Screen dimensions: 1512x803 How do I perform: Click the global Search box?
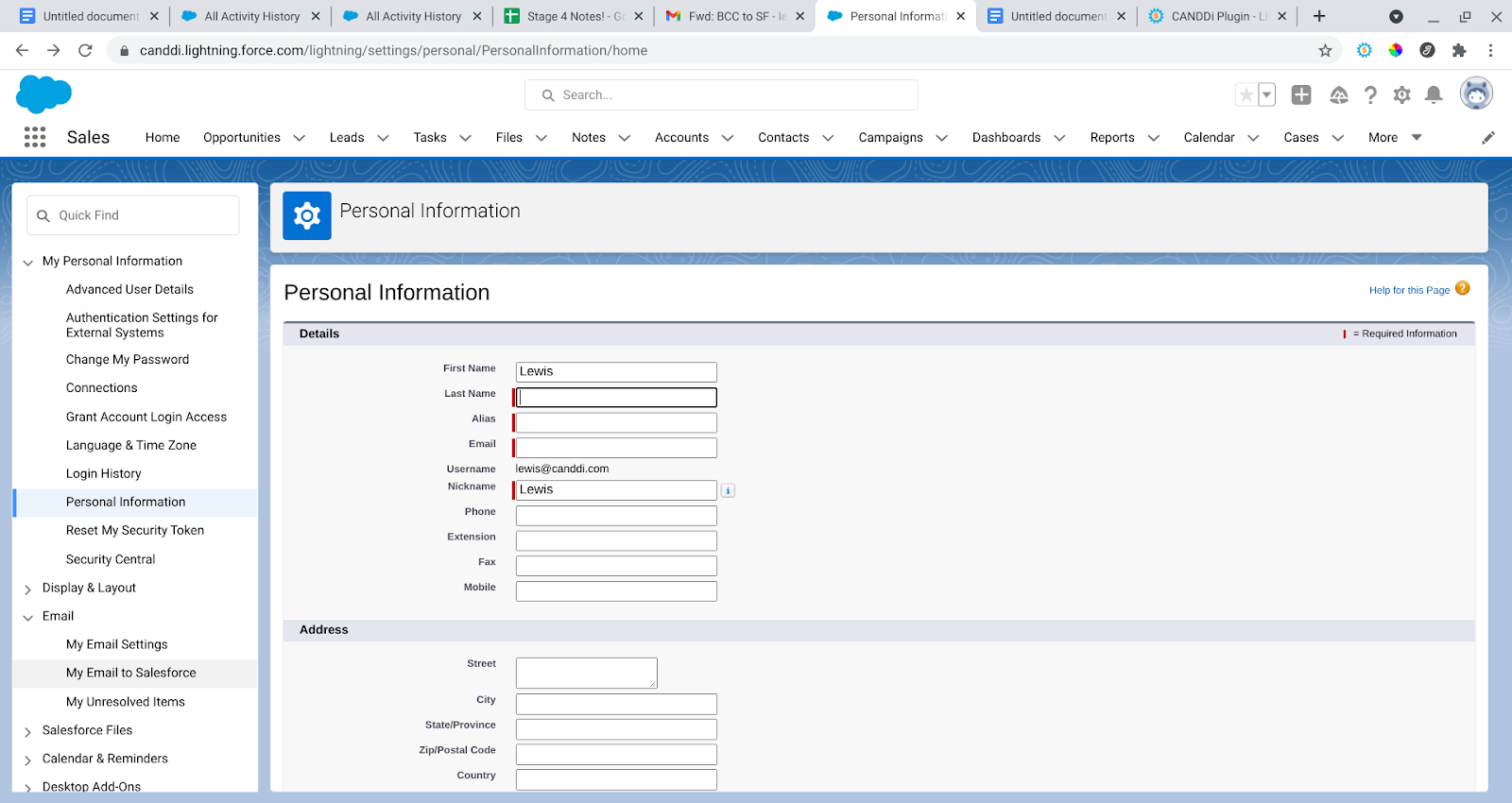[x=721, y=94]
